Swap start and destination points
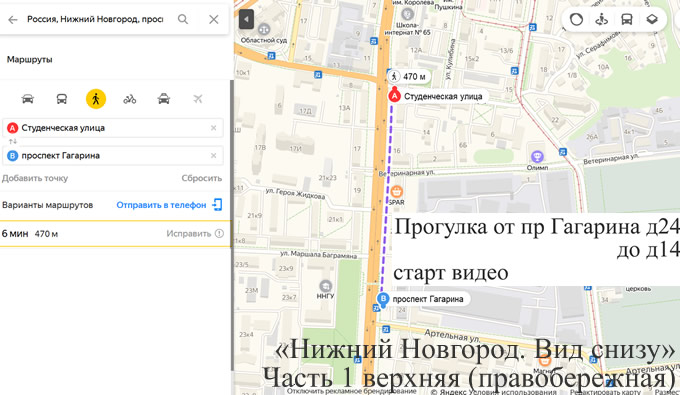 click(x=13, y=141)
